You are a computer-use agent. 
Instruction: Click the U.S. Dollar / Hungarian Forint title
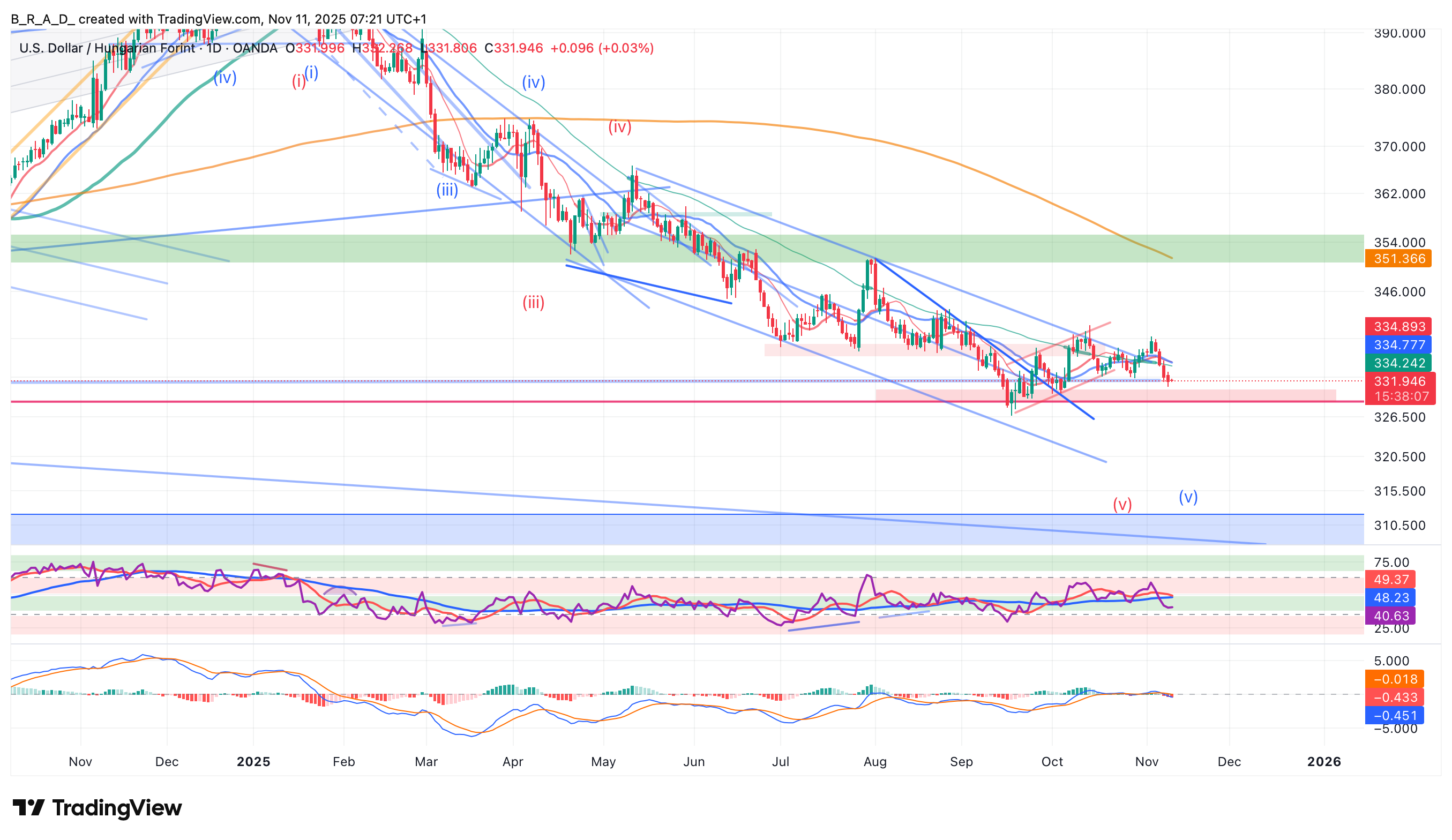[x=107, y=48]
